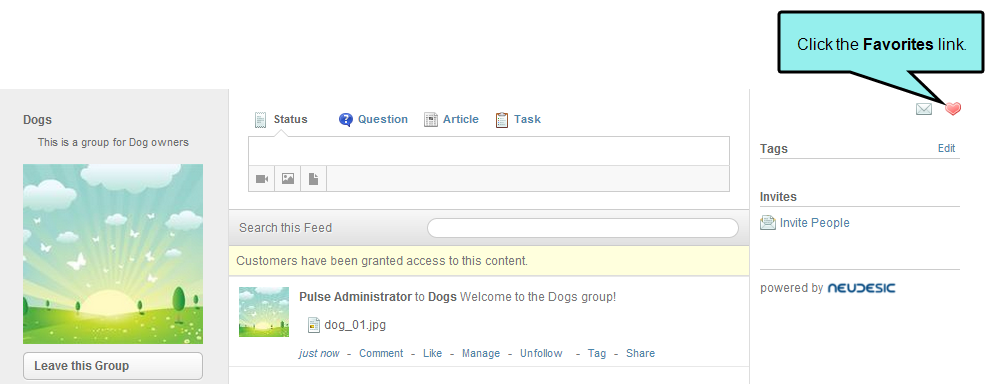The height and width of the screenshot is (384, 996).
Task: Attach a video with the camera icon
Action: pyautogui.click(x=262, y=179)
